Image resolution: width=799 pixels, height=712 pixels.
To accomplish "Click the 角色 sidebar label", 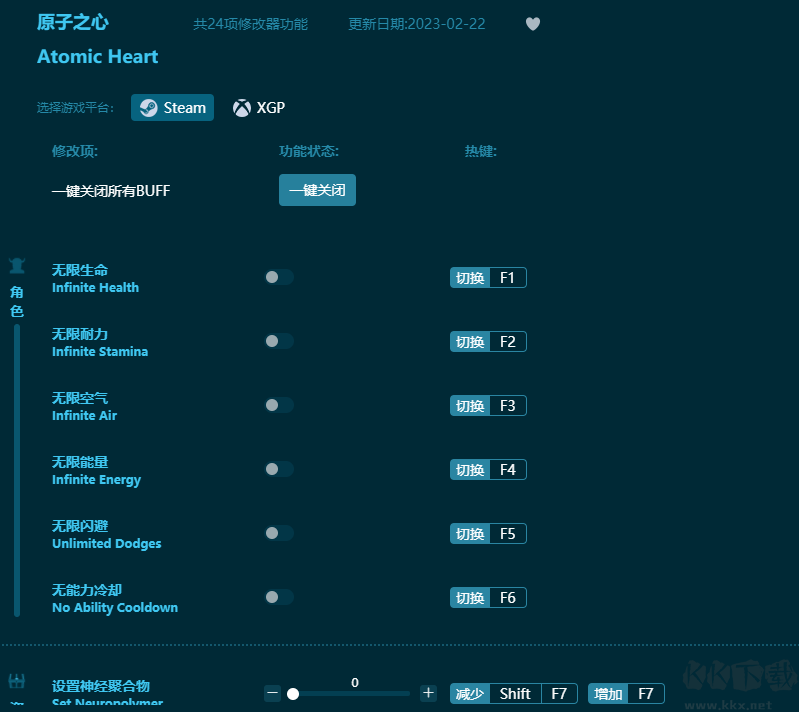I will 17,301.
